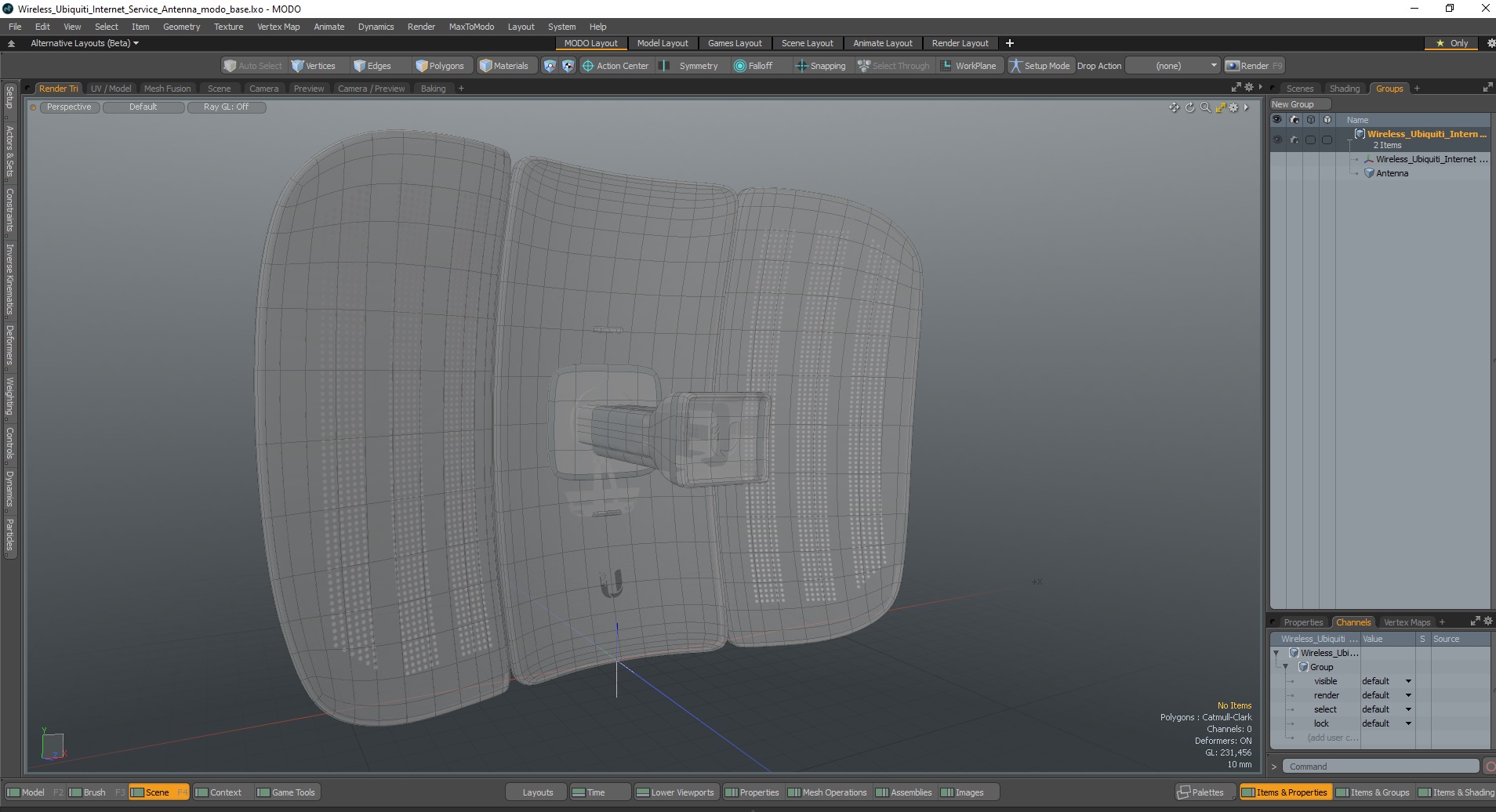The image size is (1496, 812).
Task: Open the Geometry menu
Action: tap(181, 27)
